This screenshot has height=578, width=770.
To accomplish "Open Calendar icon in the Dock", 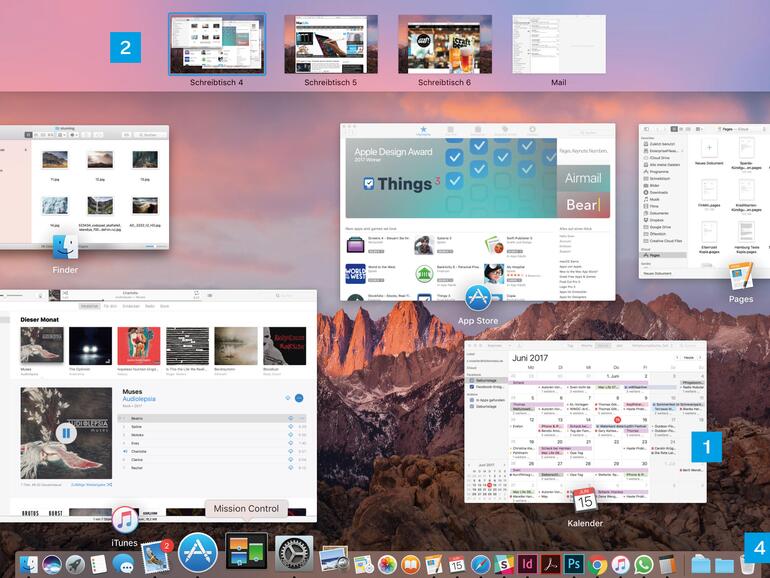I will 457,565.
